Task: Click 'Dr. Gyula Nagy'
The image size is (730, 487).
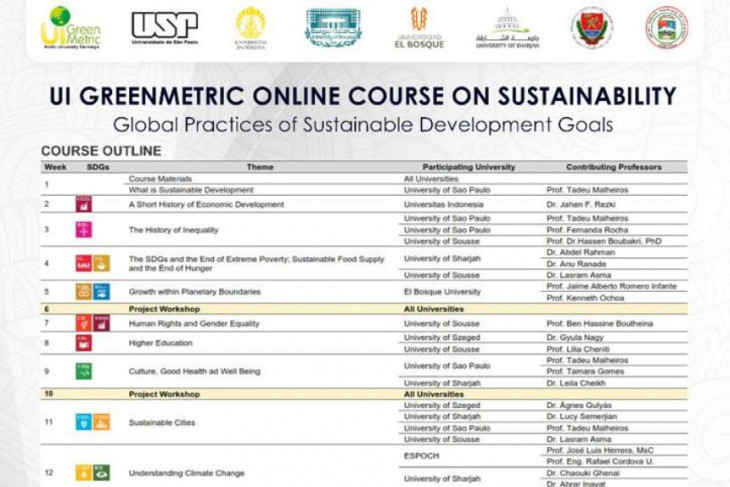Action: tap(575, 338)
